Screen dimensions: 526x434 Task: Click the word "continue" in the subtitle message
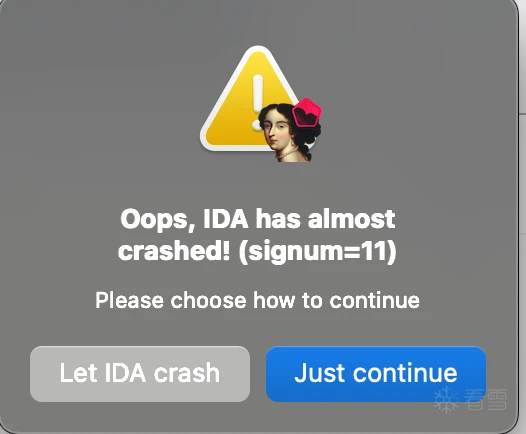(374, 300)
